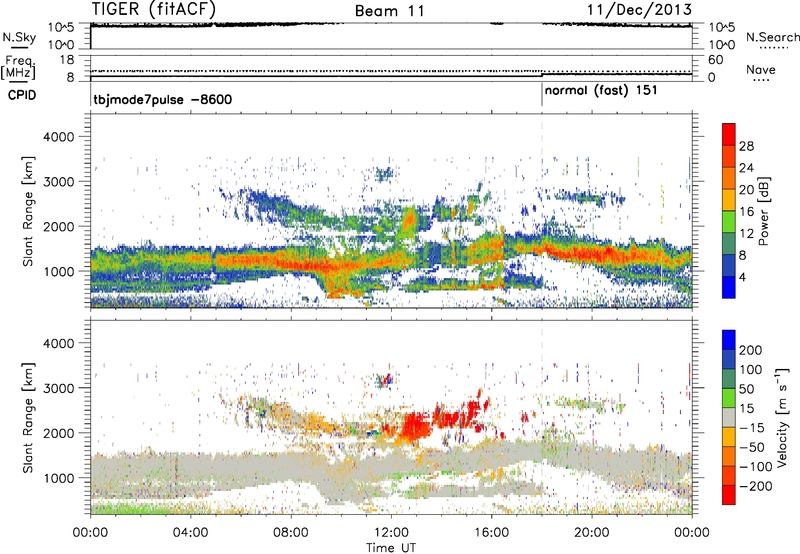Image resolution: width=800 pixels, height=554 pixels.
Task: Click the Slant Range label of velocity panel
Action: pos(28,417)
